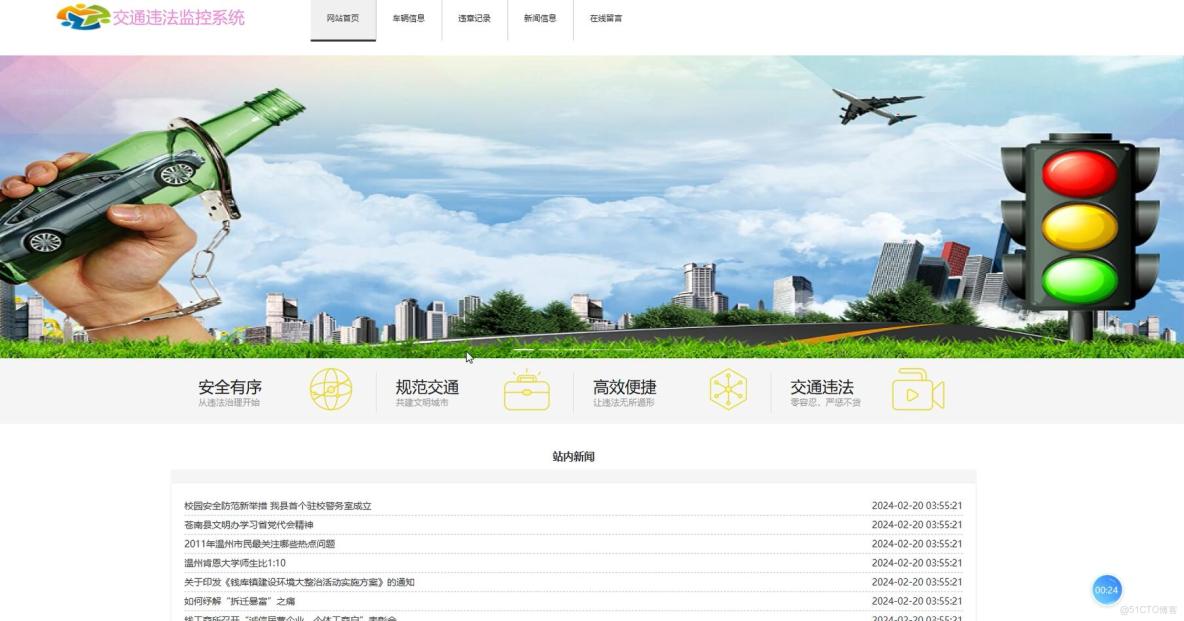Click the 交通违法监控系统 title text
Viewport: 1184px width, 621px height.
(180, 17)
